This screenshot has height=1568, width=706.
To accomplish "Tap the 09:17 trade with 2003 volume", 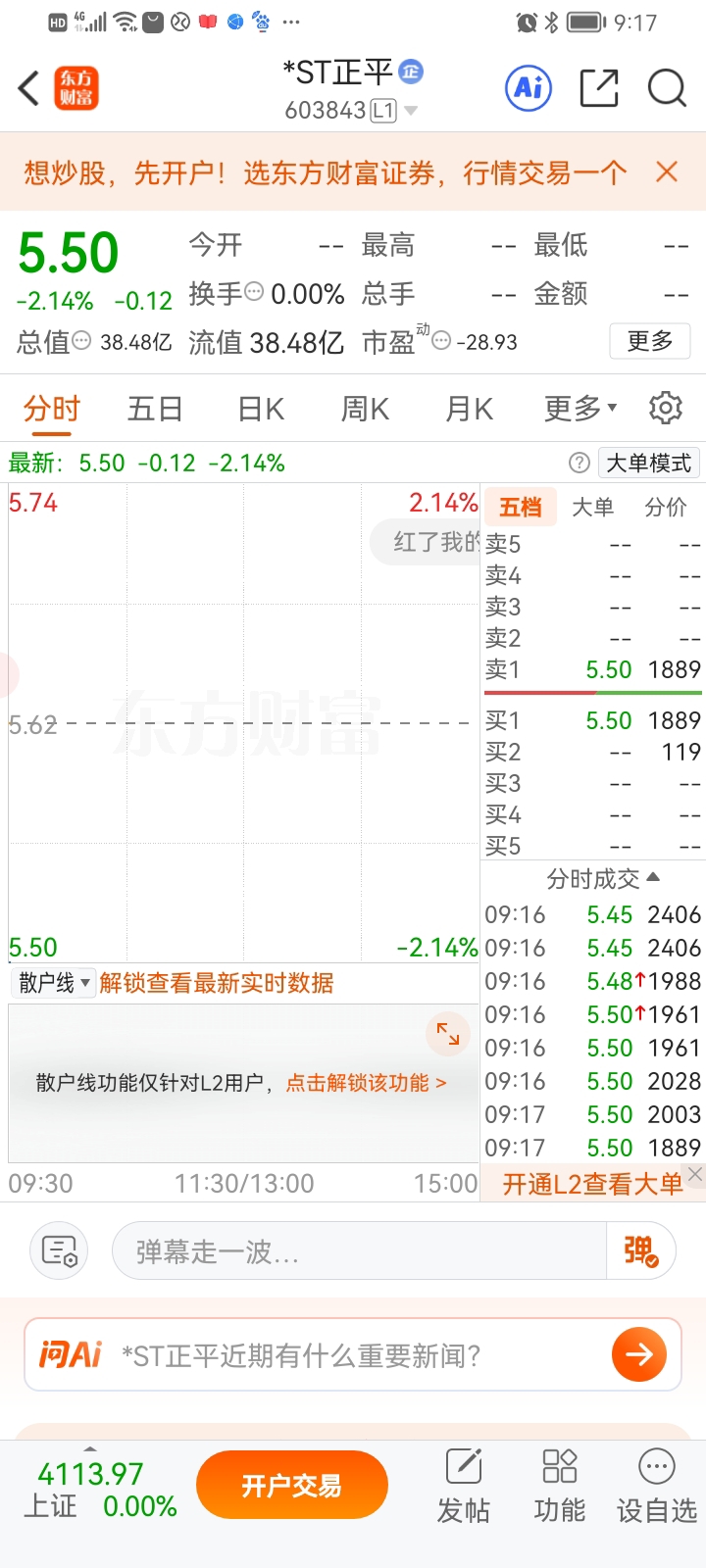I will (593, 1114).
